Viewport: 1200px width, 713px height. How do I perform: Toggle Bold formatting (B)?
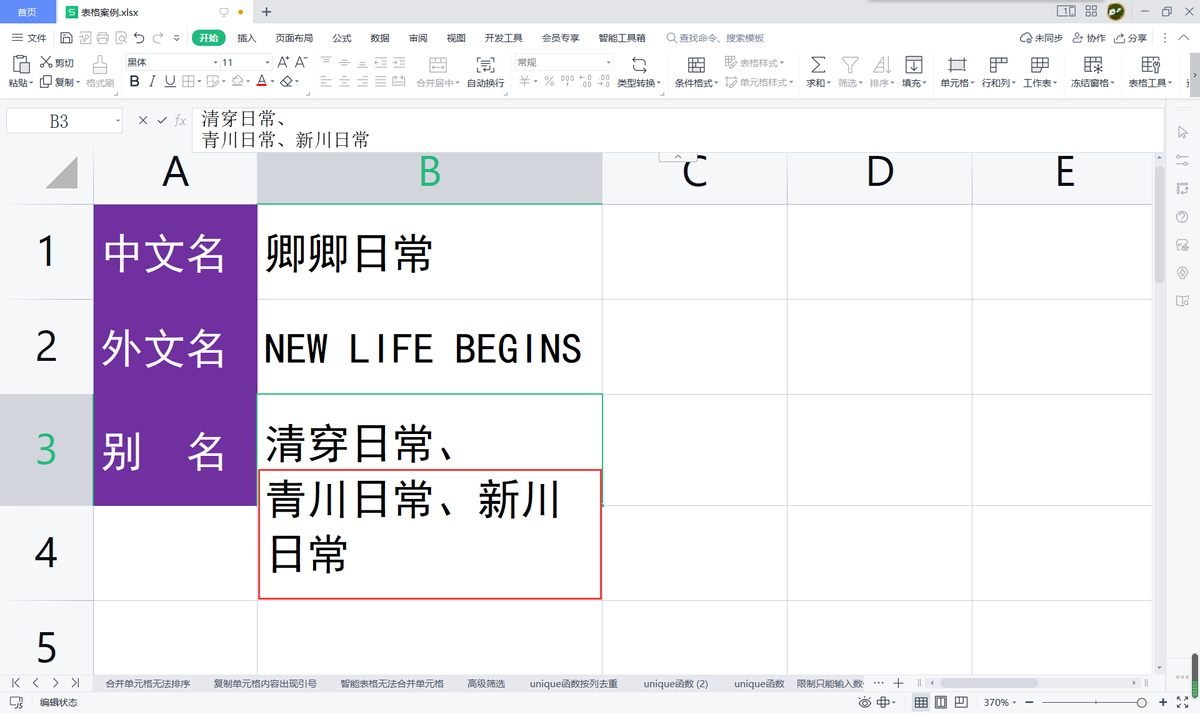point(133,82)
